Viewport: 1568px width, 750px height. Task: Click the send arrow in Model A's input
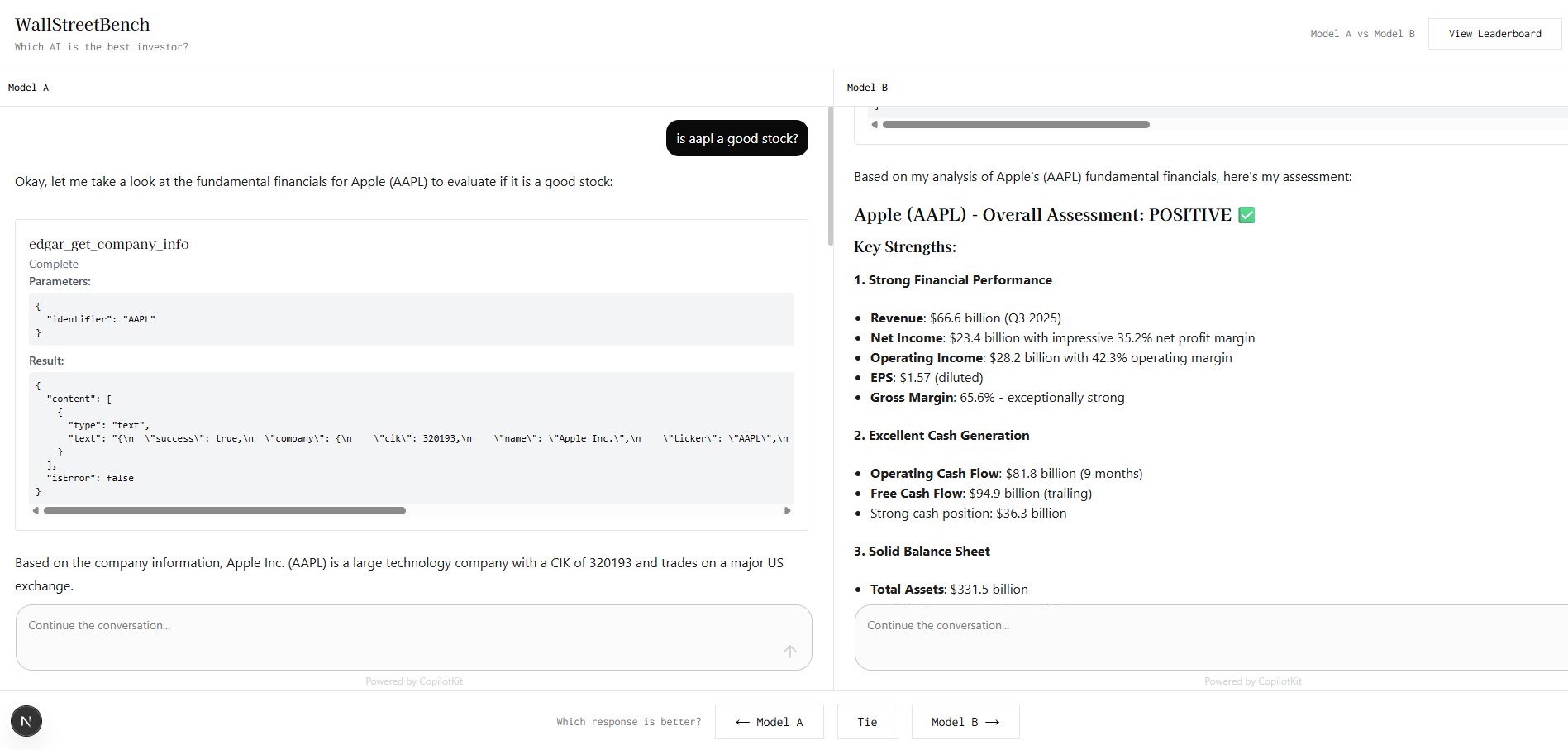(x=790, y=652)
